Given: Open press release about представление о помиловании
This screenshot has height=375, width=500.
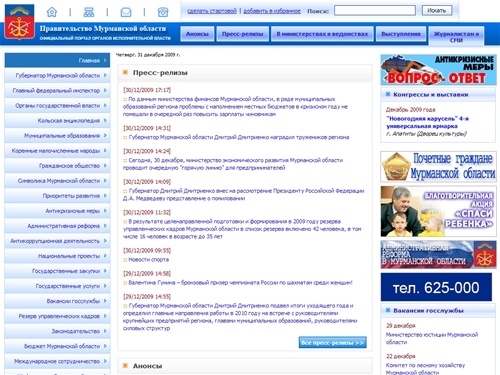Looking at the screenshot, I should click(x=244, y=195).
